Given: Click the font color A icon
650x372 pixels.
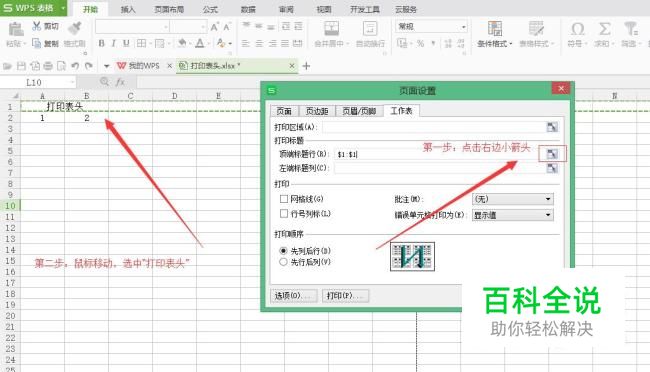Looking at the screenshot, I should click(x=200, y=43).
